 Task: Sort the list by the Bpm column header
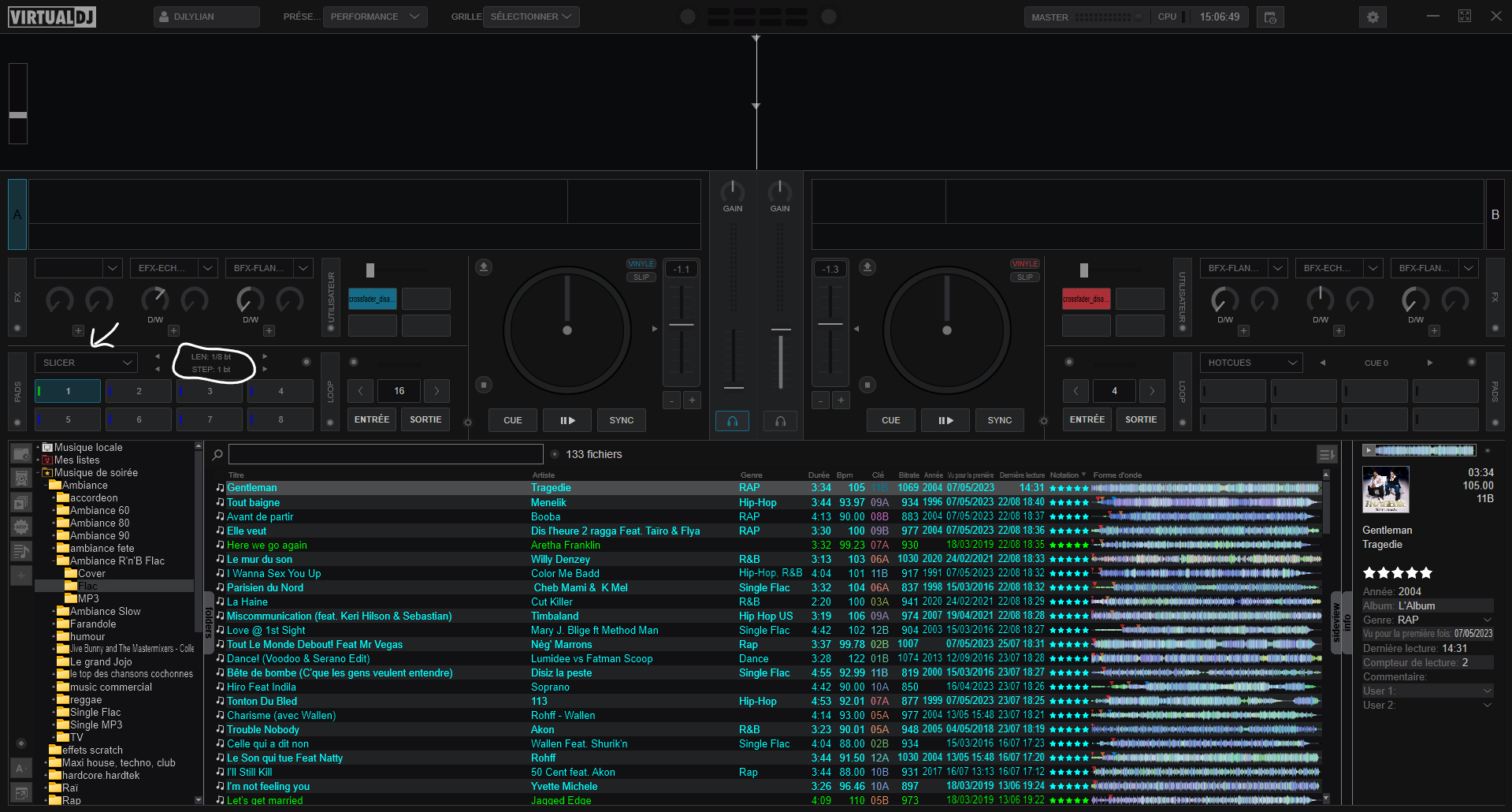click(x=845, y=475)
